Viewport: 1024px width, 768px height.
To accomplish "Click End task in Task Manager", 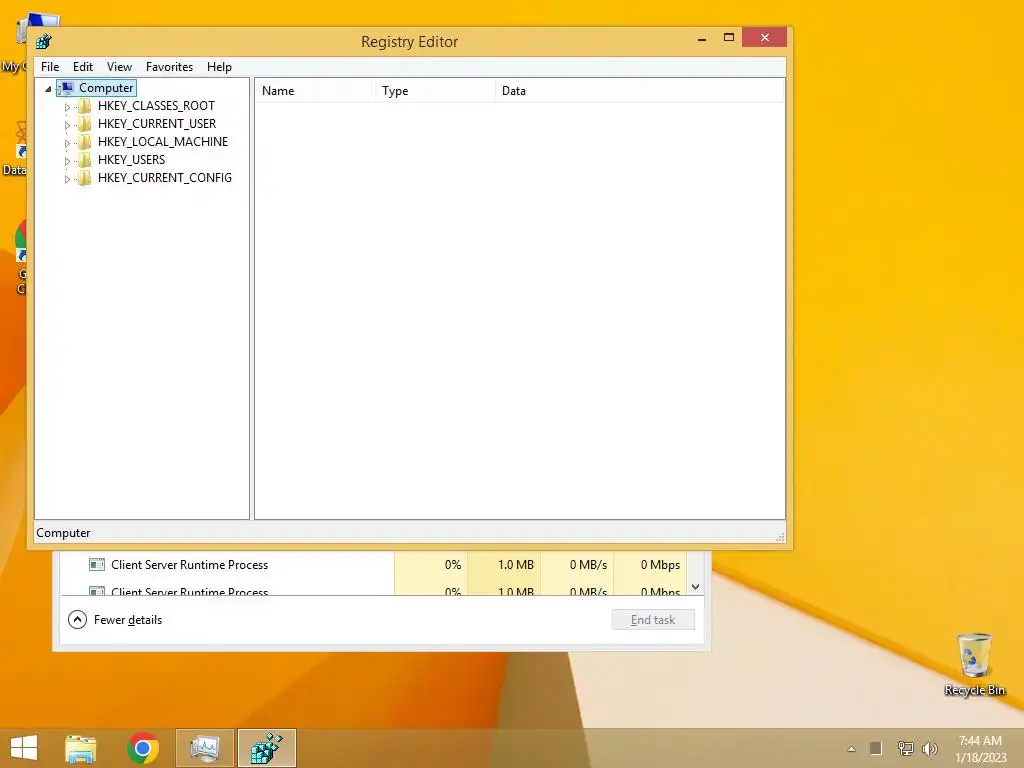I will coord(653,620).
